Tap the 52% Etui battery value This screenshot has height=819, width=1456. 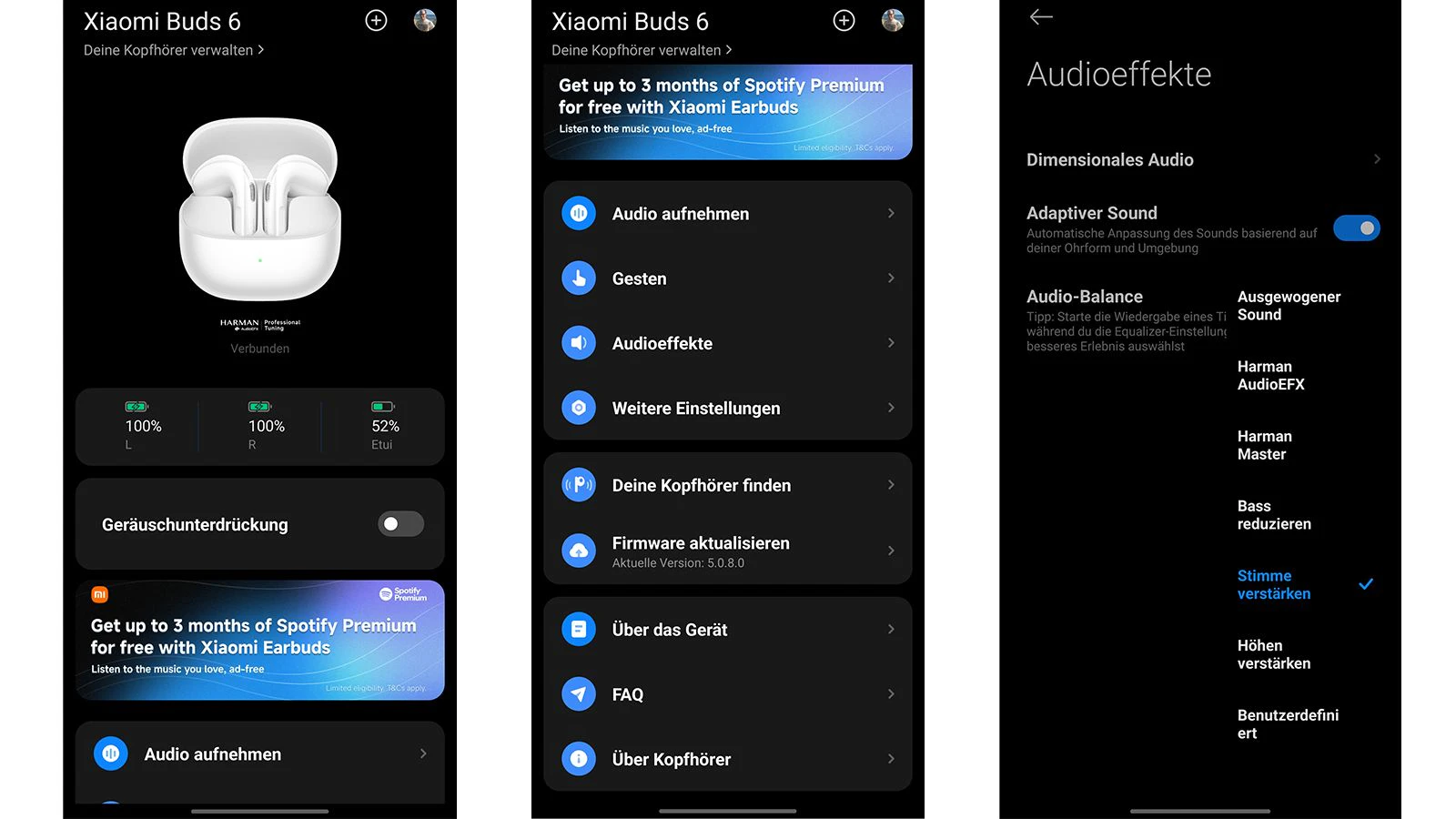click(x=385, y=426)
